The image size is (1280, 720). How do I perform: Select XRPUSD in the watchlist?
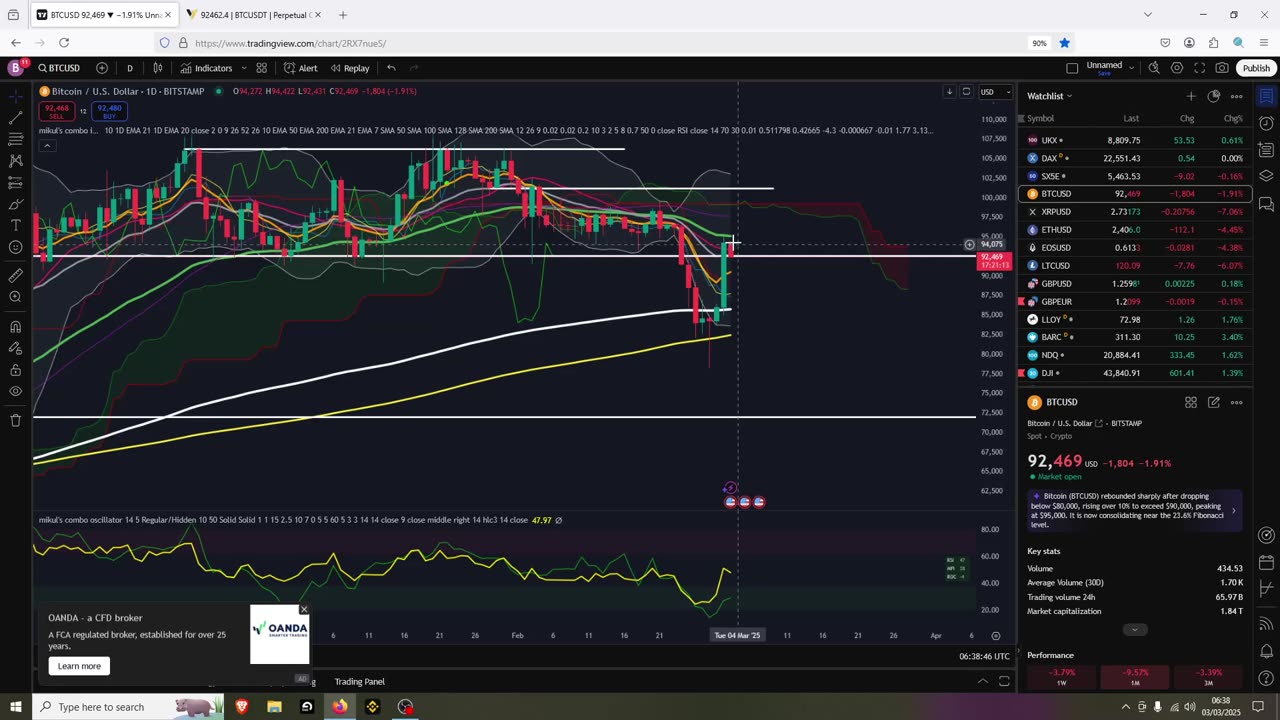(x=1135, y=212)
